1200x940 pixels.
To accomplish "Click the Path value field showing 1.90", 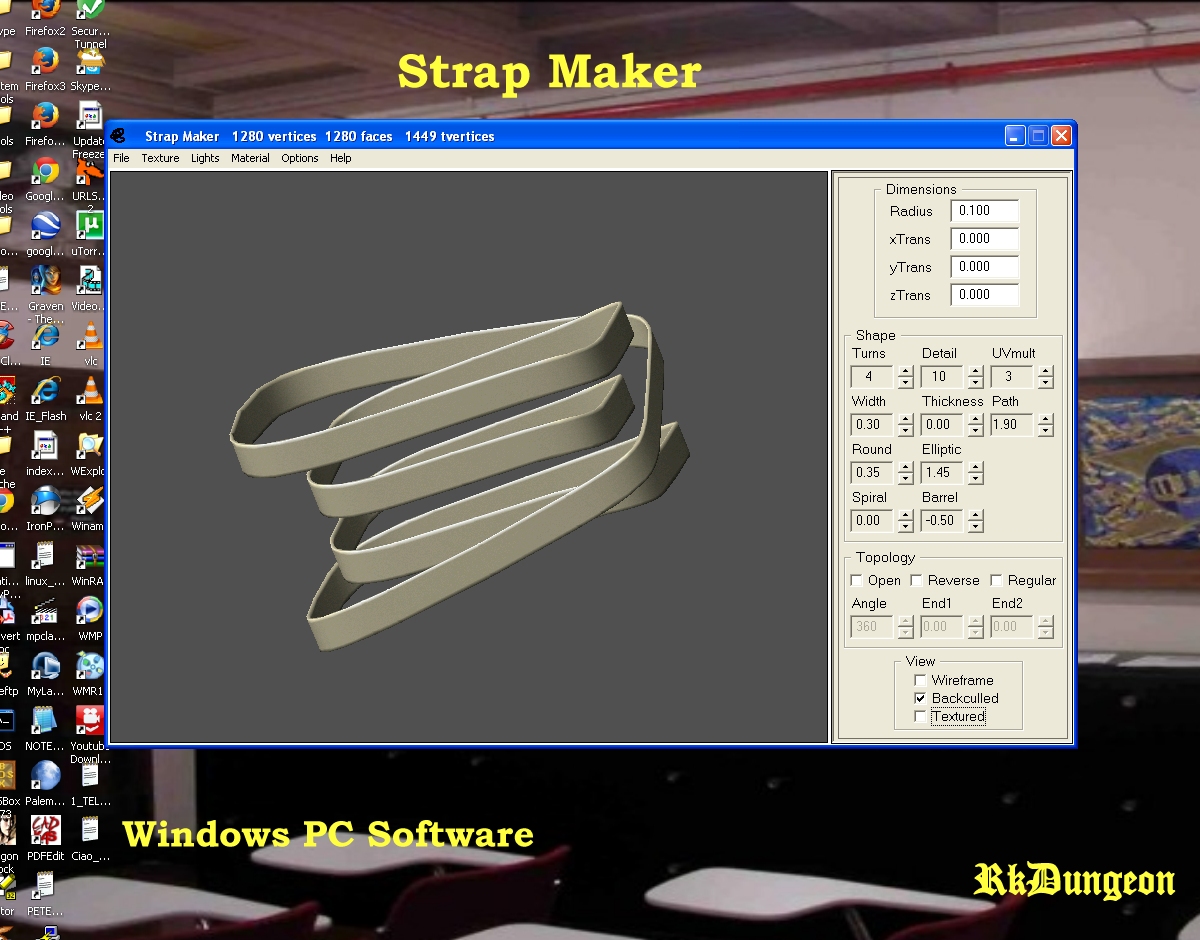I will [x=1014, y=425].
